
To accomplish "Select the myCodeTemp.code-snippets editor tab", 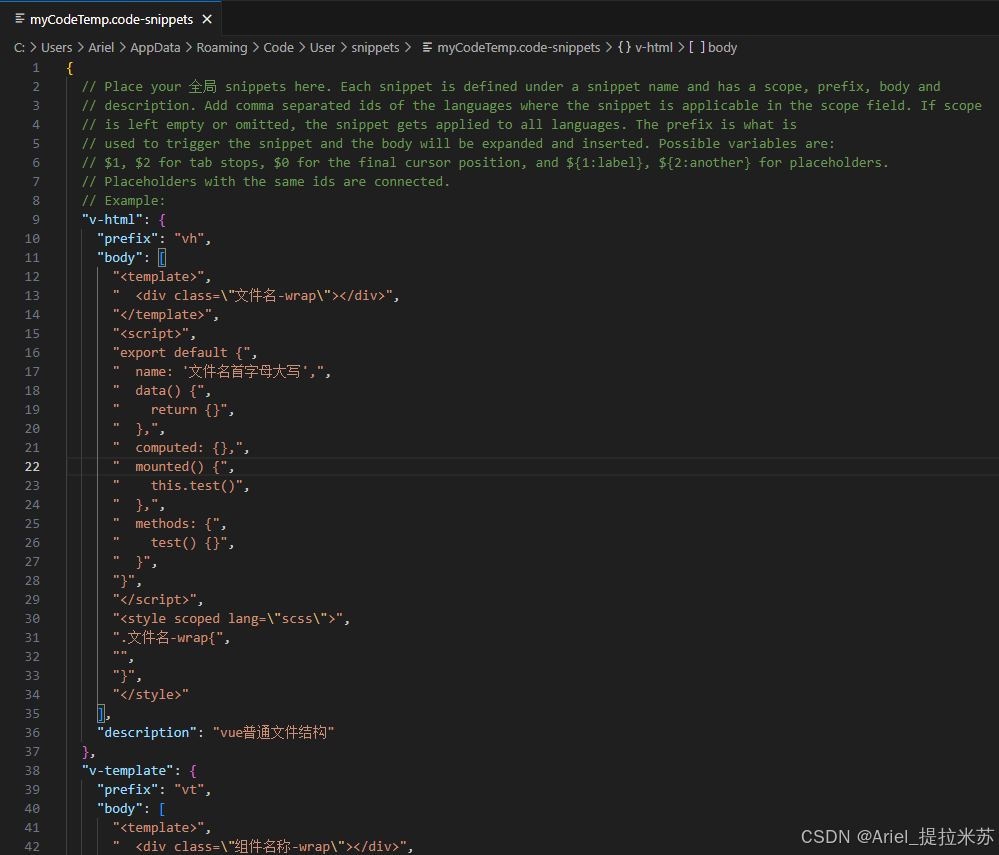I will (111, 19).
